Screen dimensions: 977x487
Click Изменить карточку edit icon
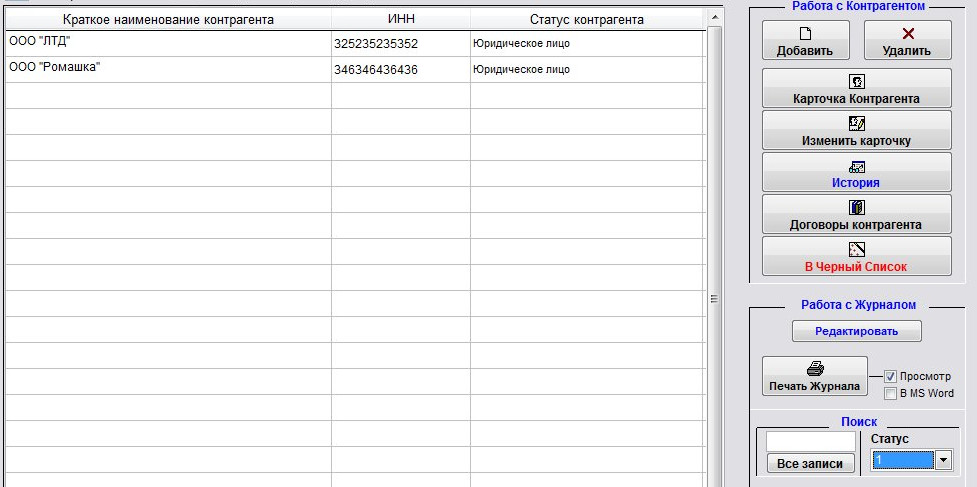click(857, 123)
